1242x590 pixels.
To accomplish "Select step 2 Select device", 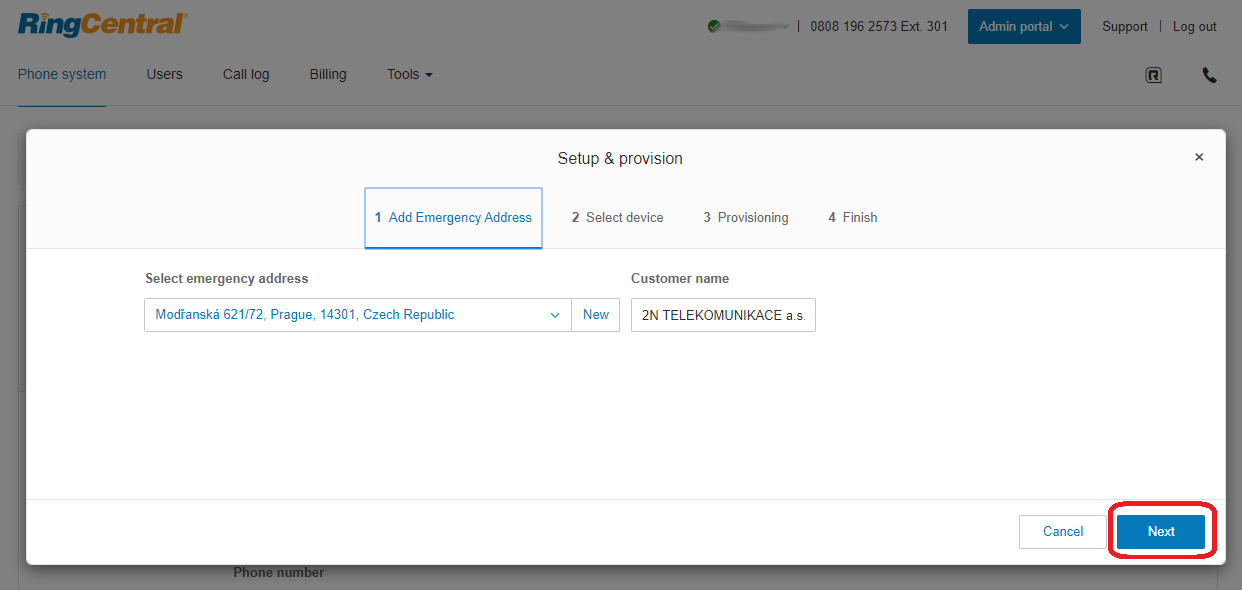I will point(617,218).
